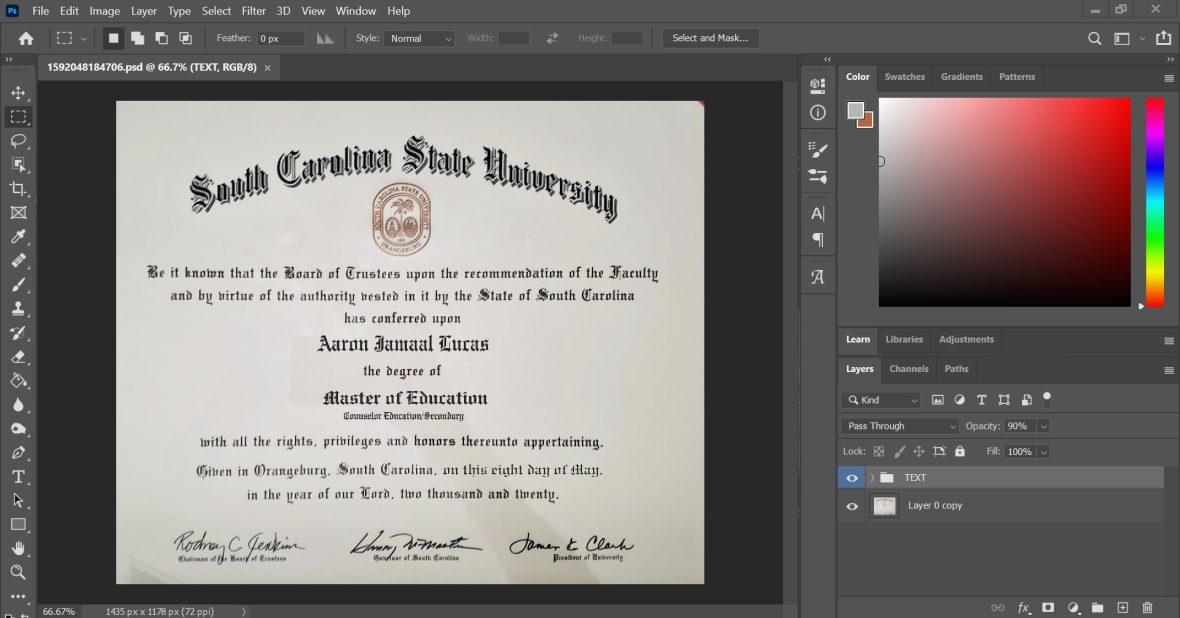Hide the TEXT layer group

pos(851,477)
